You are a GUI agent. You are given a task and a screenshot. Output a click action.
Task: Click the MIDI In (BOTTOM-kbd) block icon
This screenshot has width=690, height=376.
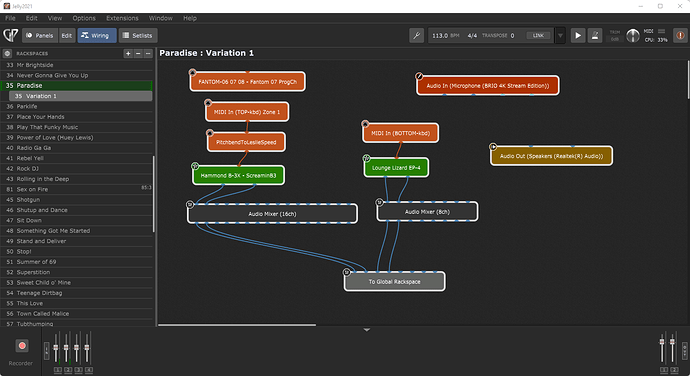point(365,124)
